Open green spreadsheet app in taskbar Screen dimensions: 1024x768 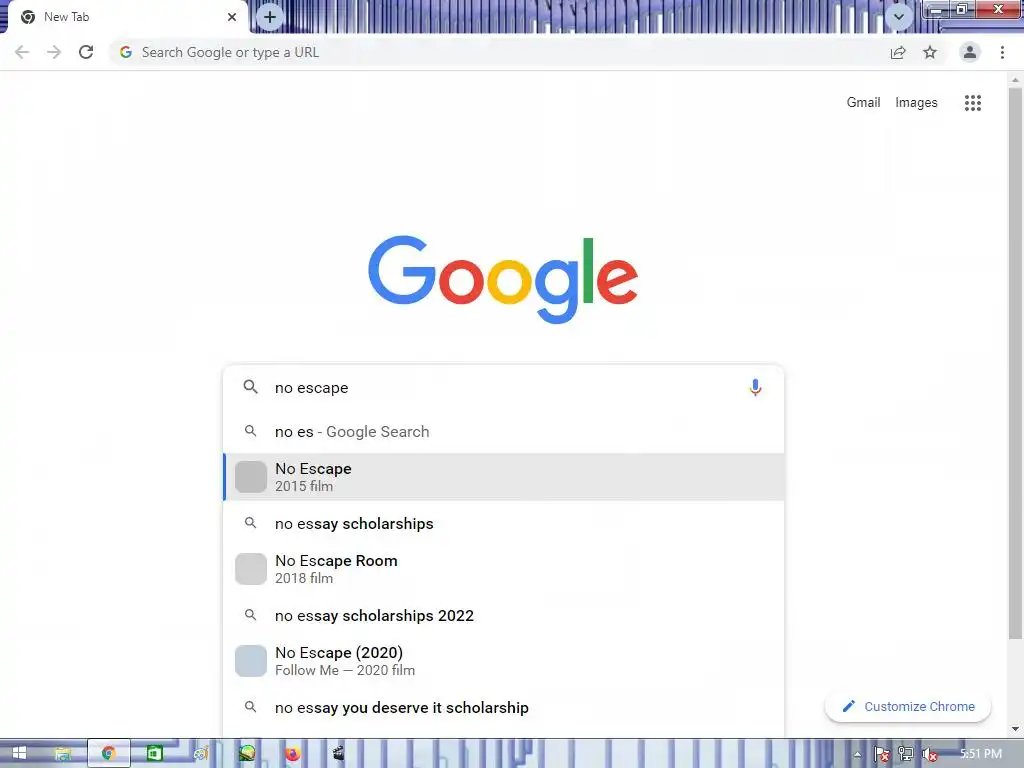(155, 754)
